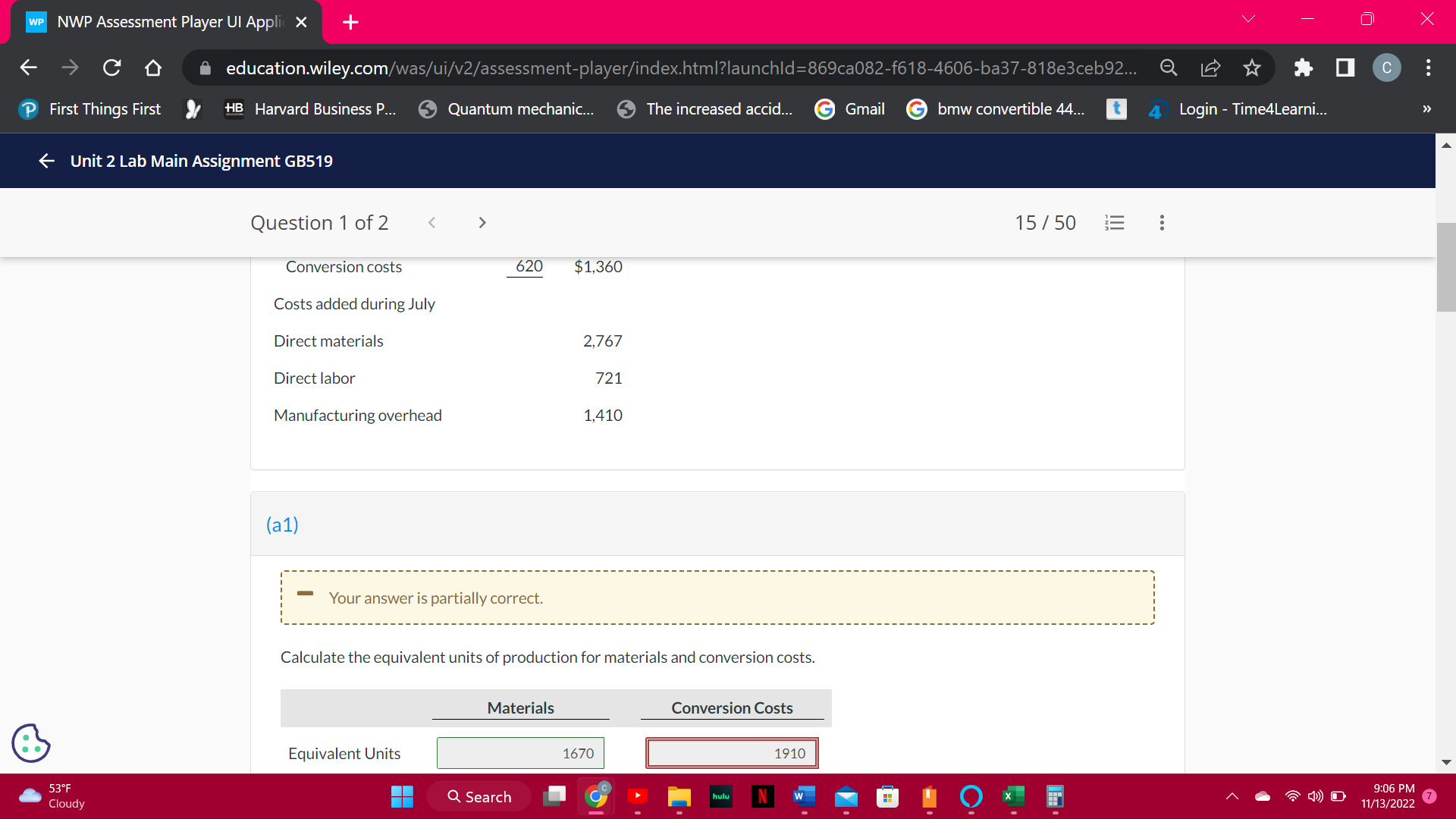Screen dimensions: 1456x819
Task: Click the page vertical scrollbar thumb
Action: 1445,267
